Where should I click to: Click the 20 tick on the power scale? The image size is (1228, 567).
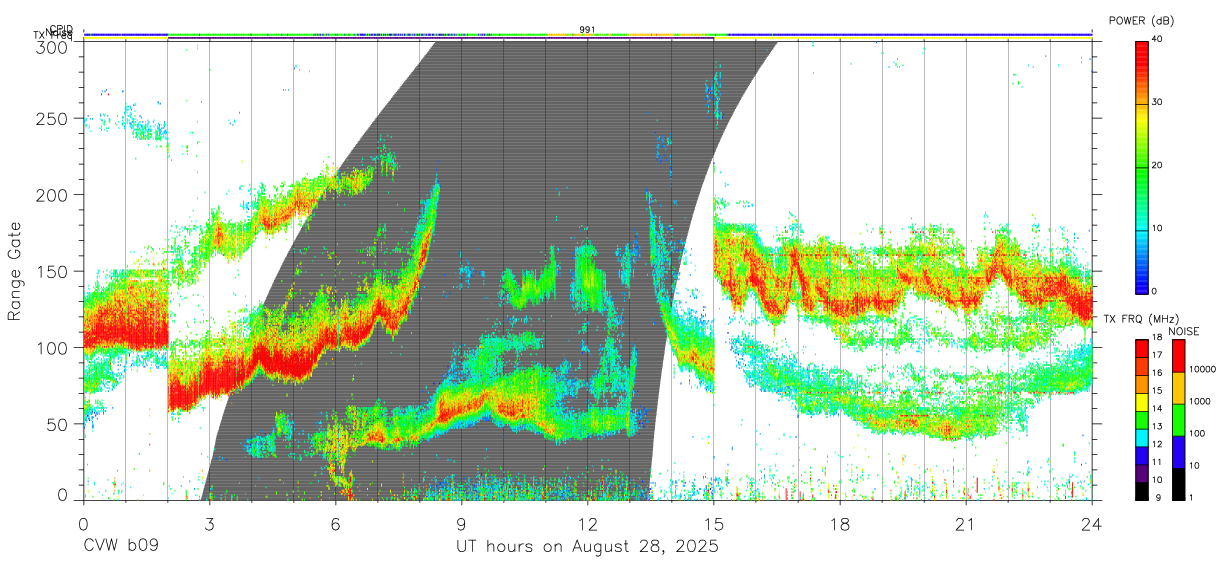pos(1157,166)
